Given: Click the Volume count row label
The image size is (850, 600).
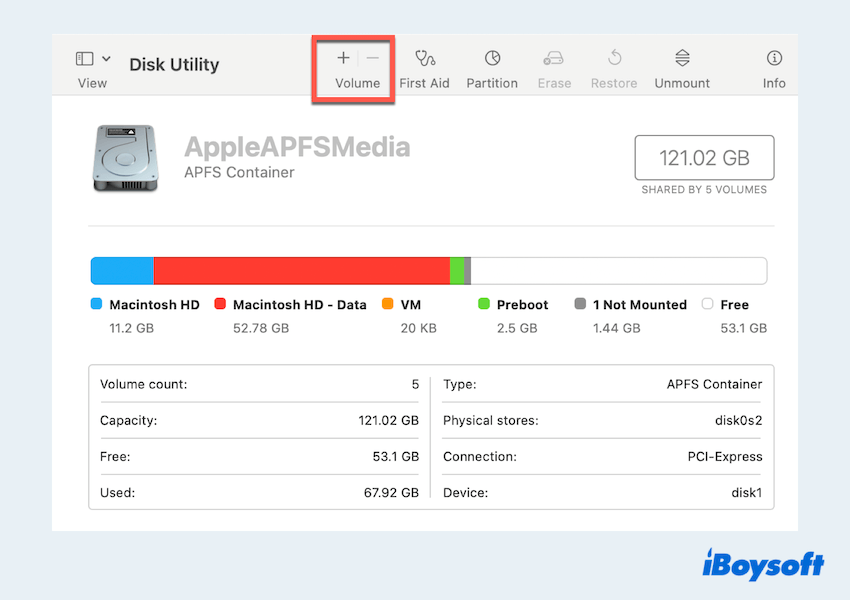Looking at the screenshot, I should [x=144, y=384].
